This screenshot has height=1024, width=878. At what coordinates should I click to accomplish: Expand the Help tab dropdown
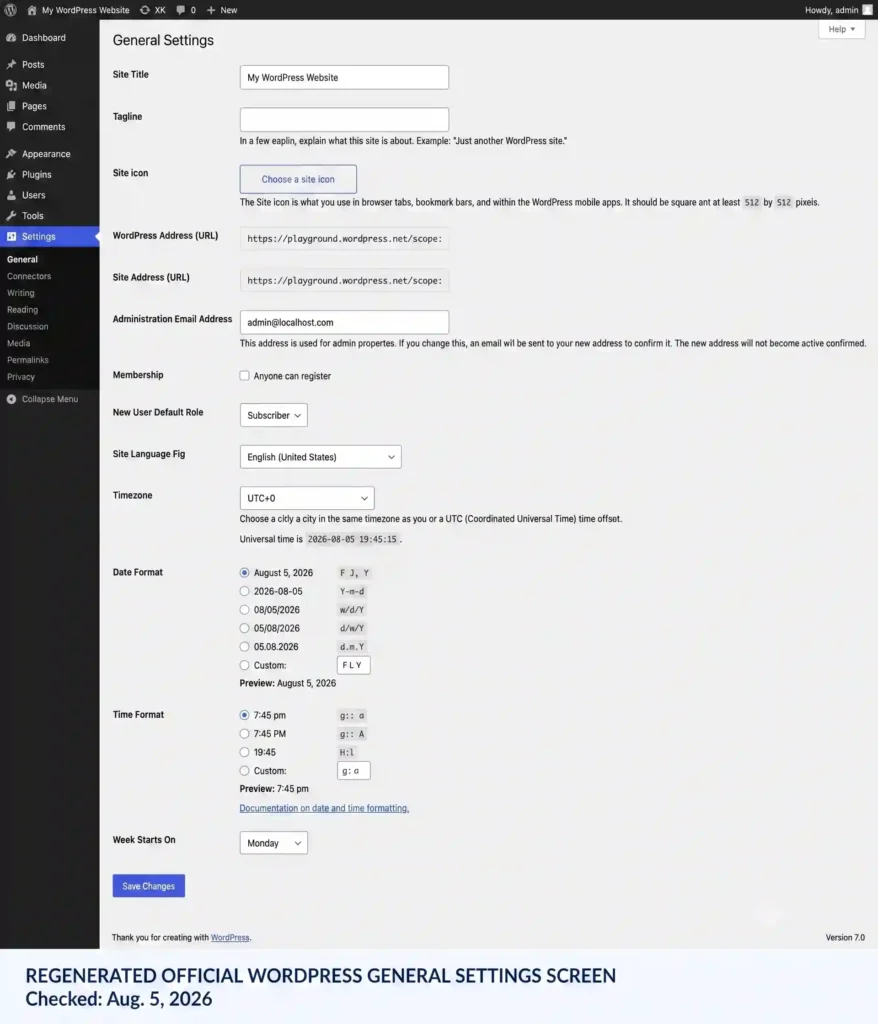click(x=841, y=29)
